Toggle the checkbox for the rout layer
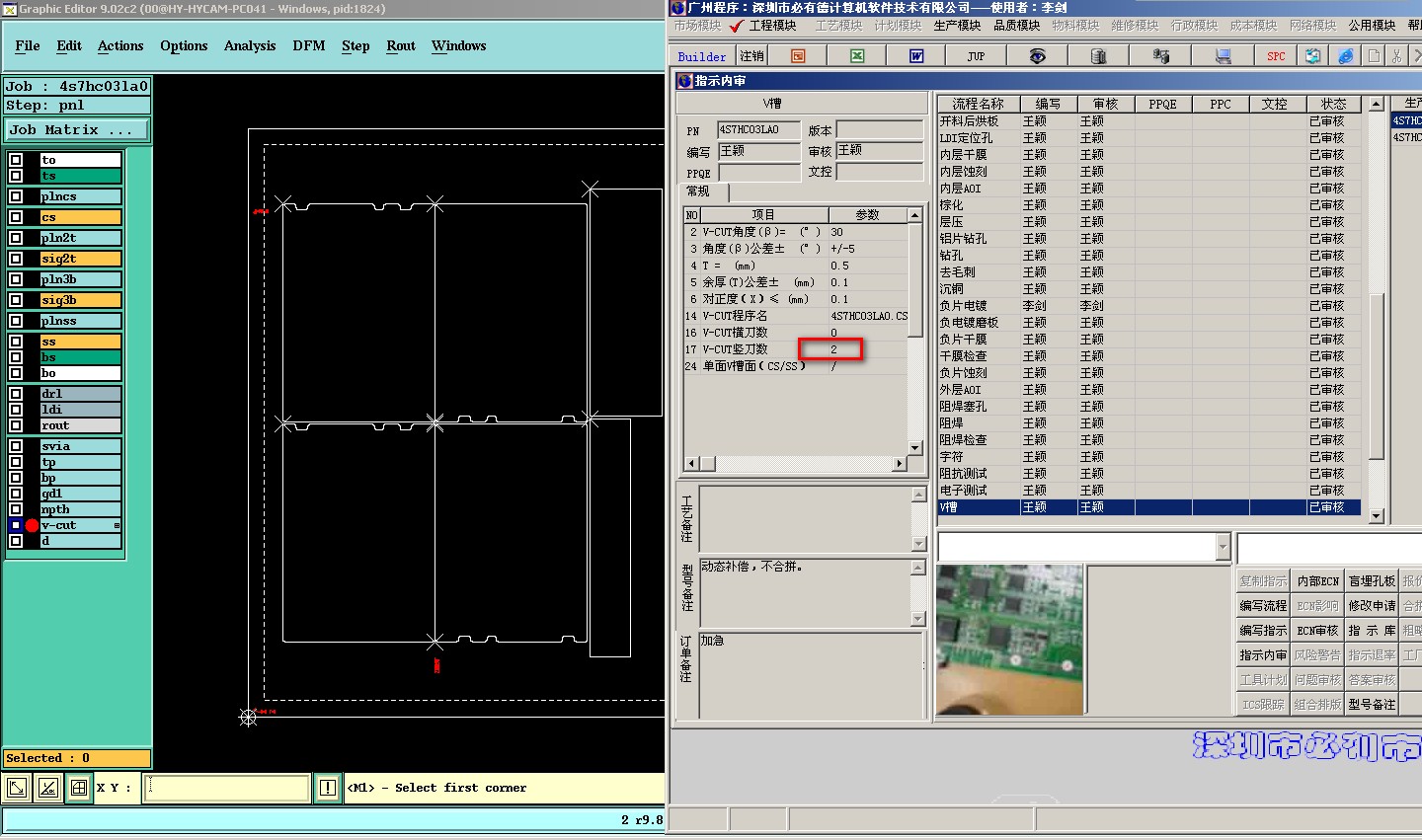Viewport: 1422px width, 840px height. tap(16, 425)
